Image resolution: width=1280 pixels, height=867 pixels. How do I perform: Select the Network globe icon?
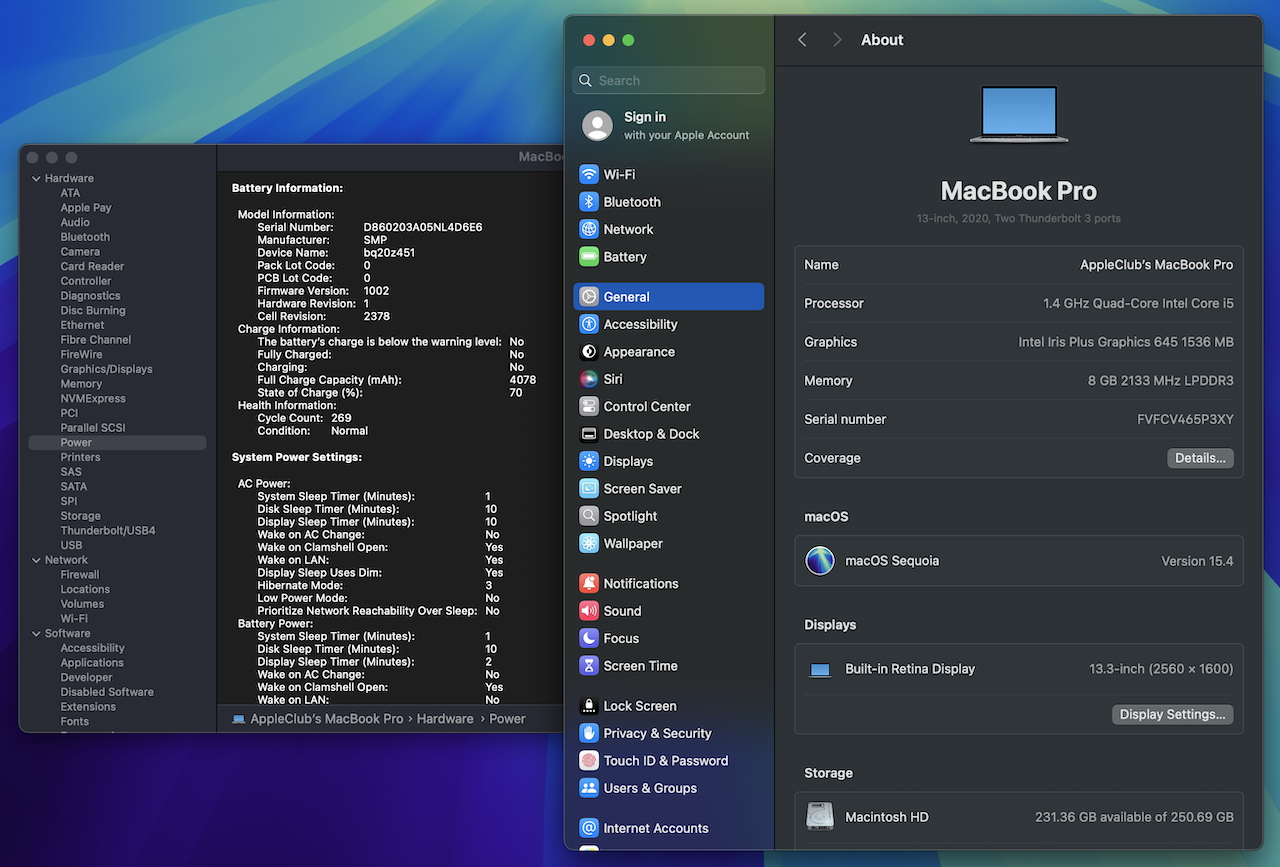pos(589,229)
